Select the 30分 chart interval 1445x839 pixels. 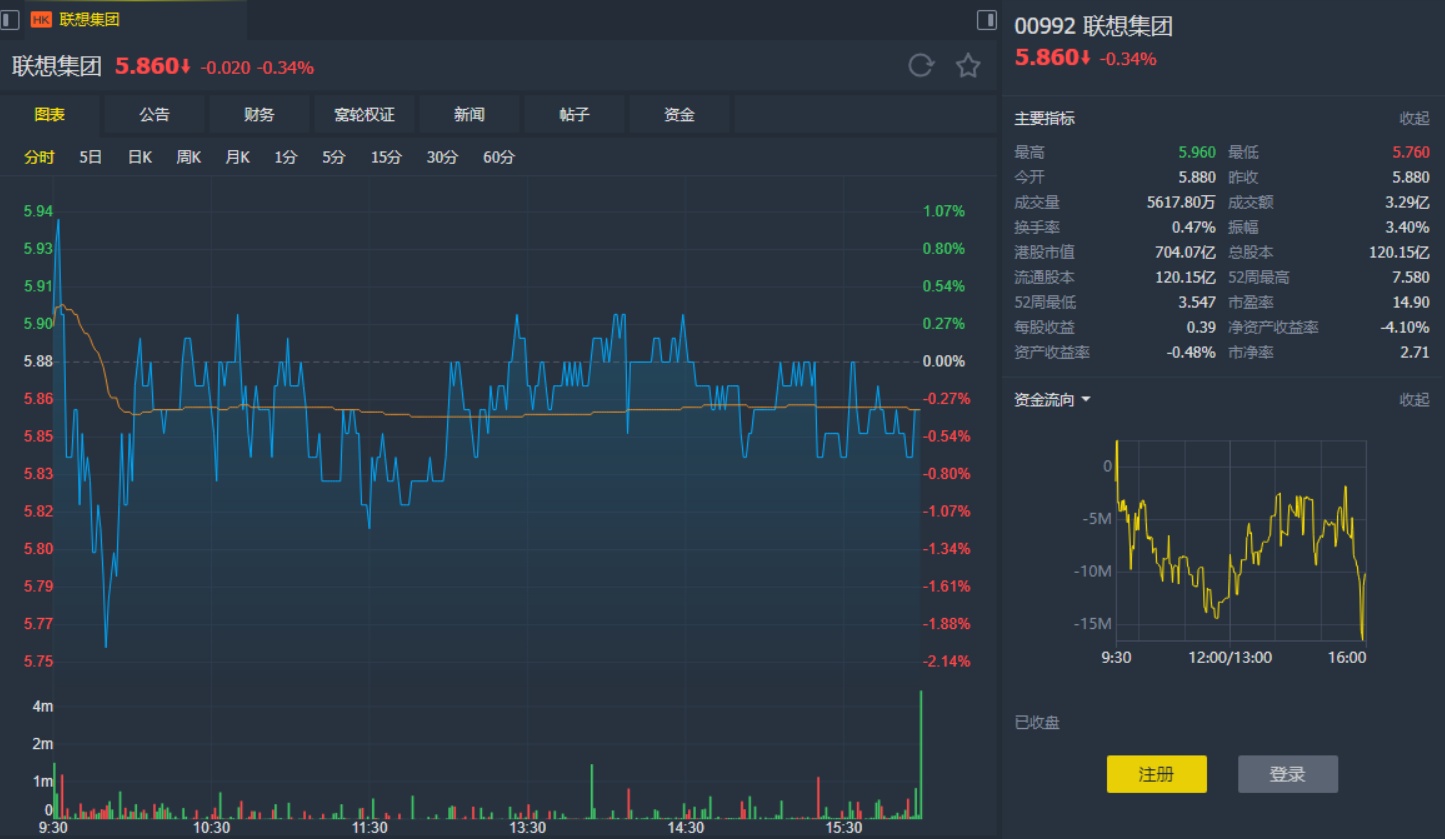point(442,157)
